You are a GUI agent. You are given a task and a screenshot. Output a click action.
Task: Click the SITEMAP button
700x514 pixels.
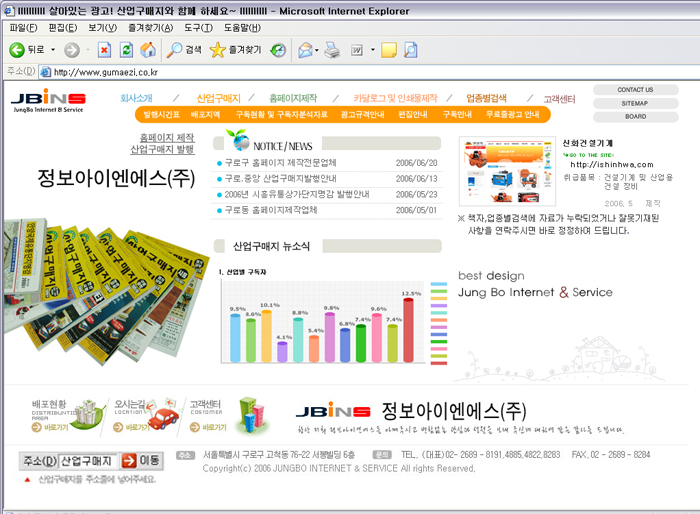point(635,103)
